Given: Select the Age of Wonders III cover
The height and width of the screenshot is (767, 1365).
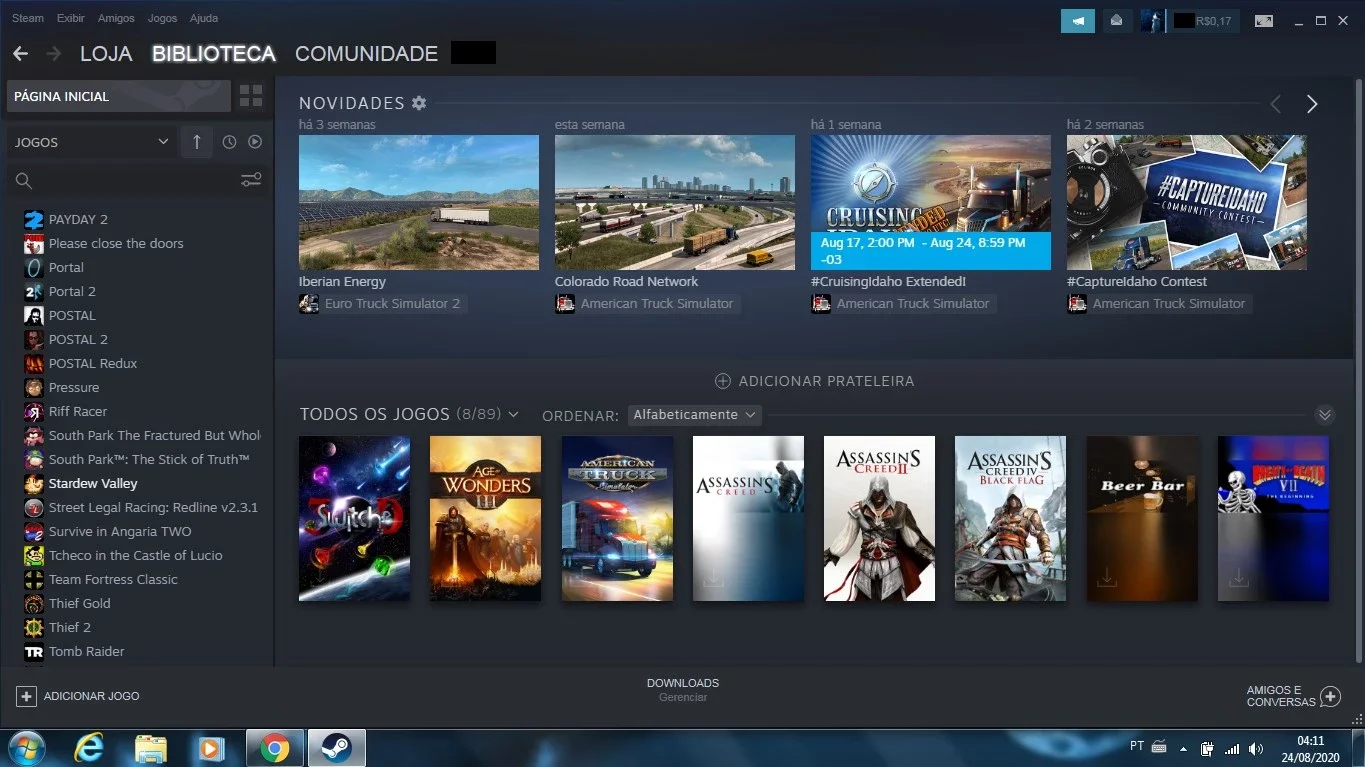Looking at the screenshot, I should [x=485, y=518].
